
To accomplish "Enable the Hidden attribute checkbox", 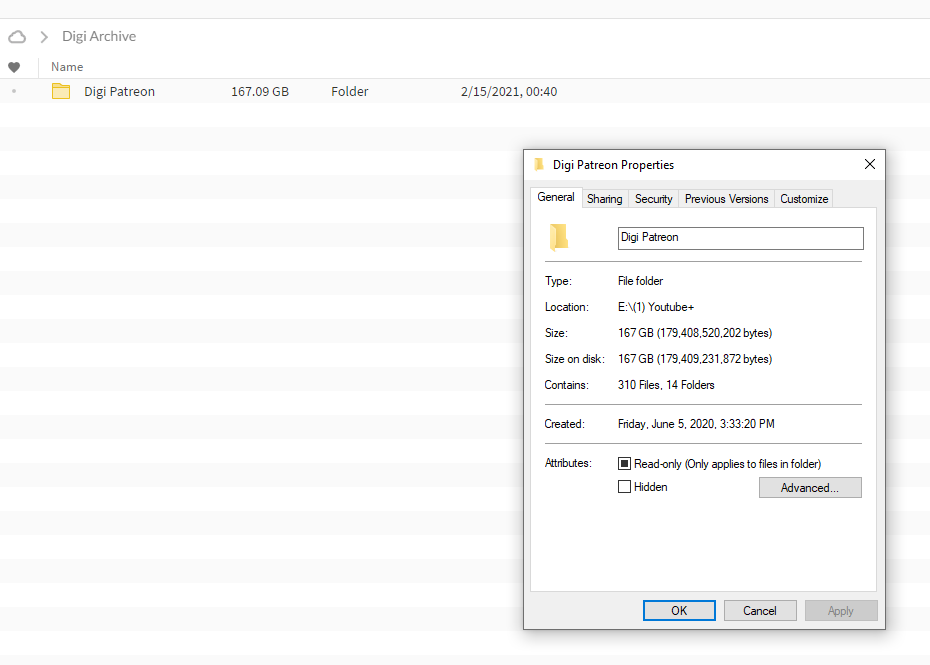I will pyautogui.click(x=624, y=487).
